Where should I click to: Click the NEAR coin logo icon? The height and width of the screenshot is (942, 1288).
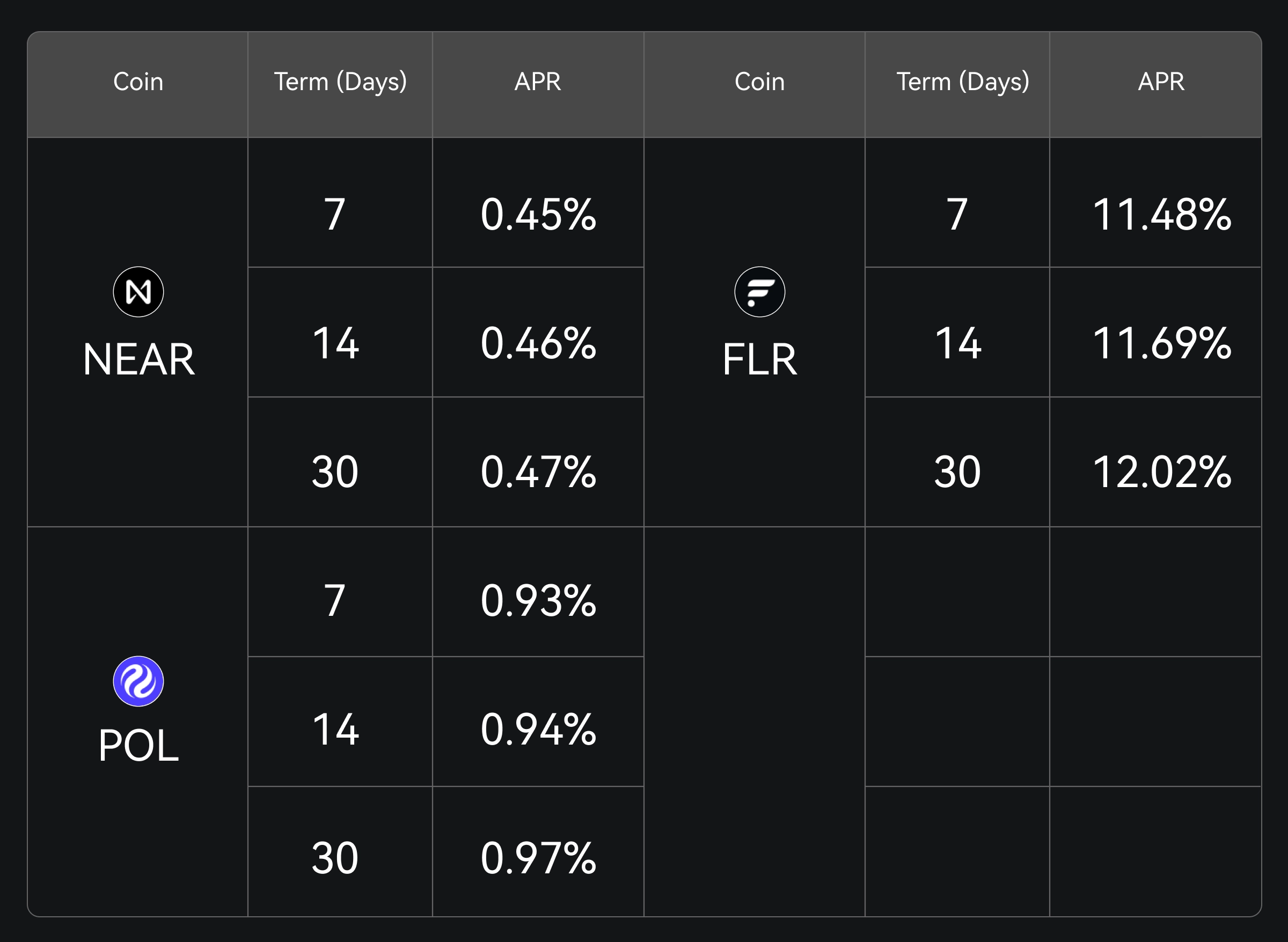click(138, 292)
